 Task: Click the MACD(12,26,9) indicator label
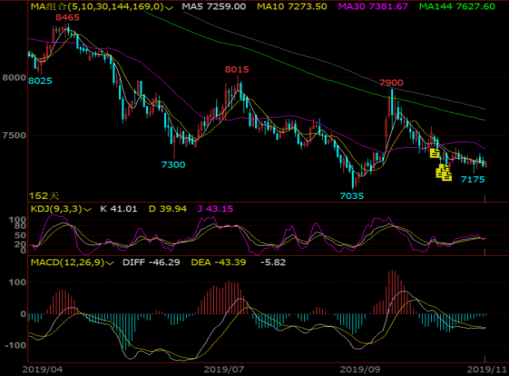68,262
